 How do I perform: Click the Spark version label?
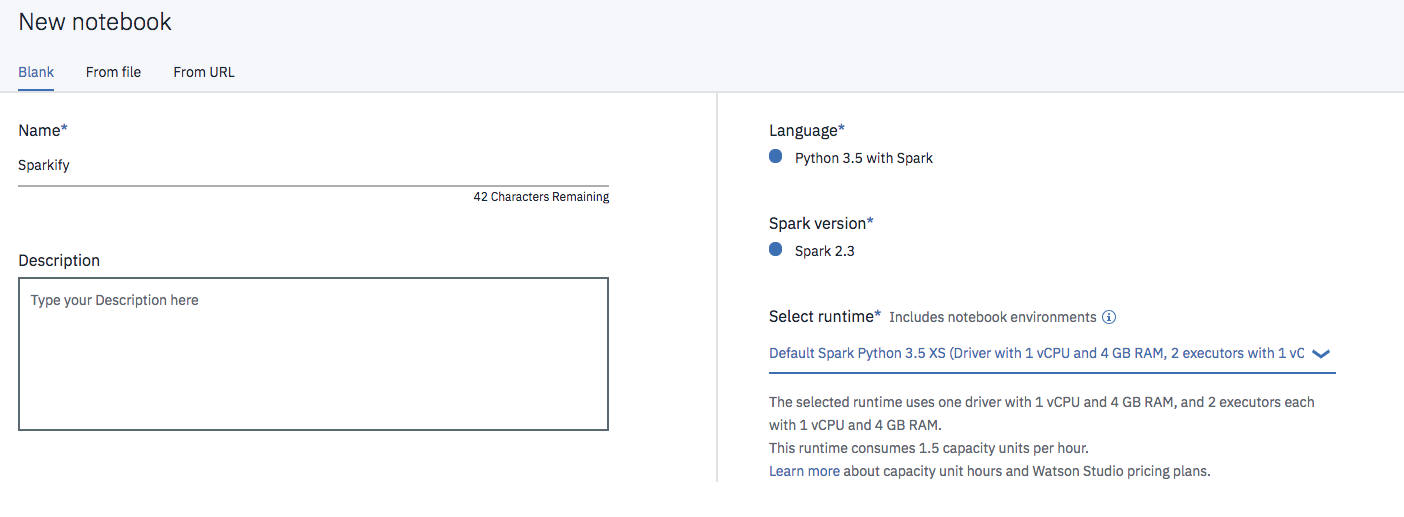(820, 223)
